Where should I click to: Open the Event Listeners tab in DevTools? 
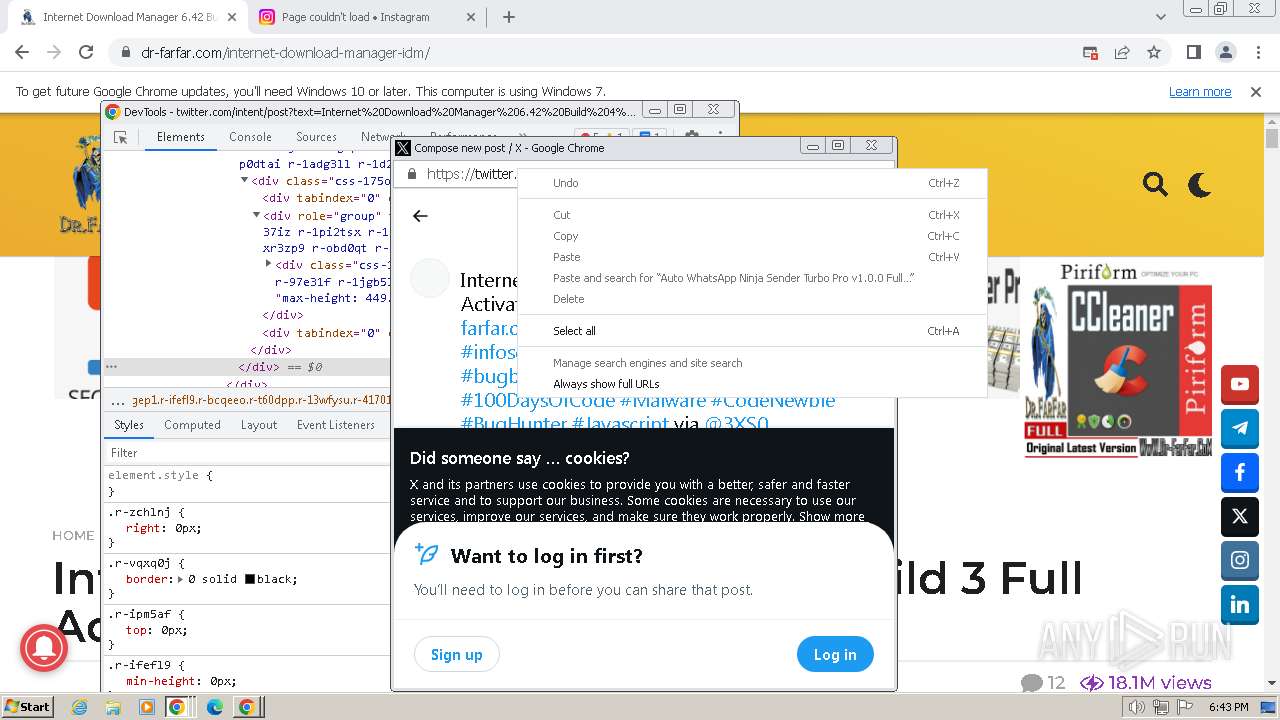pyautogui.click(x=336, y=425)
